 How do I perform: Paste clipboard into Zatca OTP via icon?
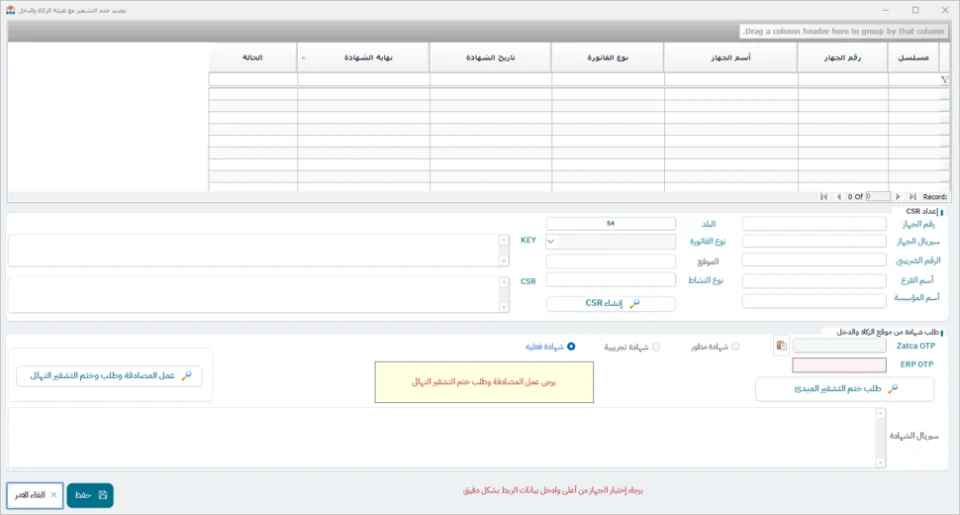pyautogui.click(x=781, y=346)
